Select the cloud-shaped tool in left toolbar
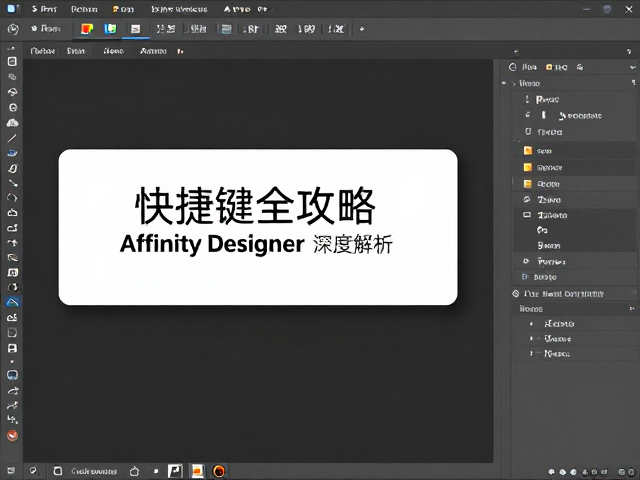The height and width of the screenshot is (480, 640). click(x=13, y=123)
